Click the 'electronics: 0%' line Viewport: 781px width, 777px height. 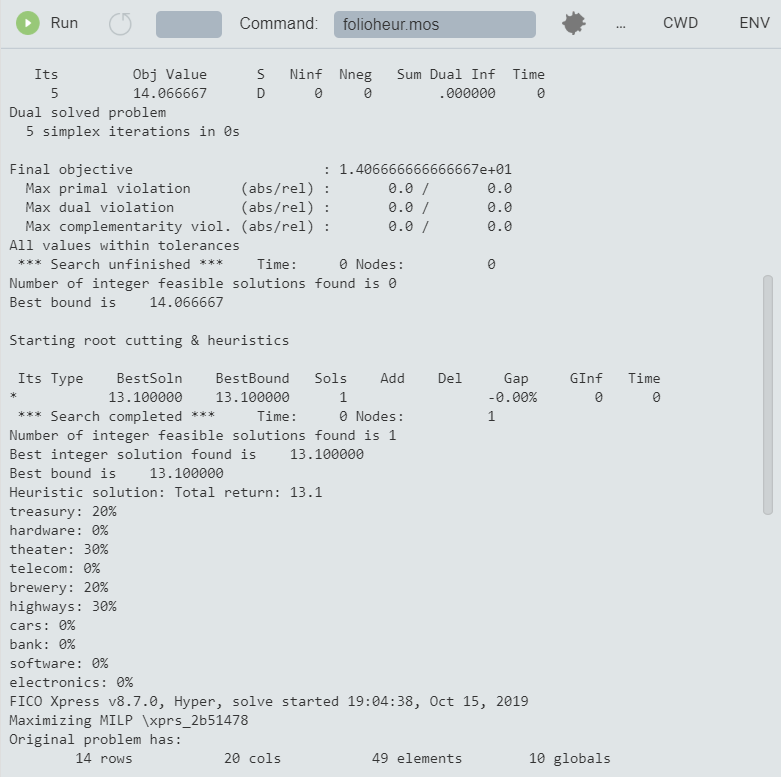71,682
